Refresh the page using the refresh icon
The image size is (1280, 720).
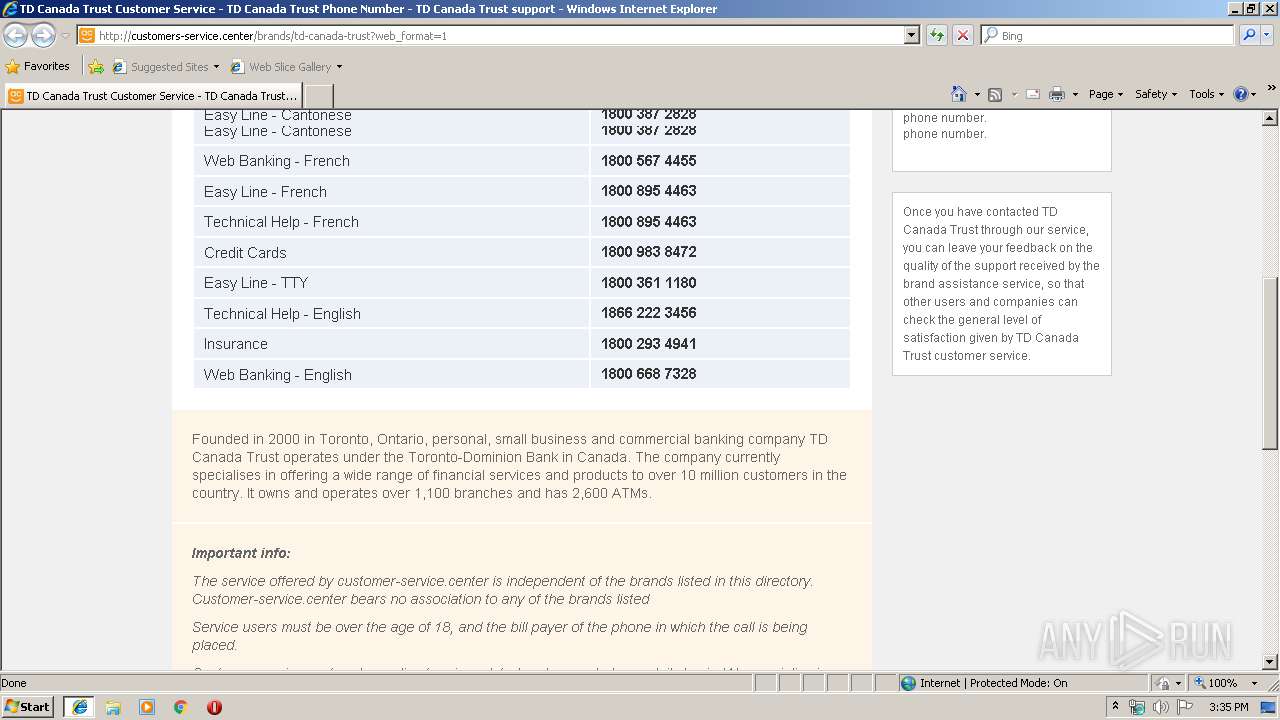tap(937, 35)
